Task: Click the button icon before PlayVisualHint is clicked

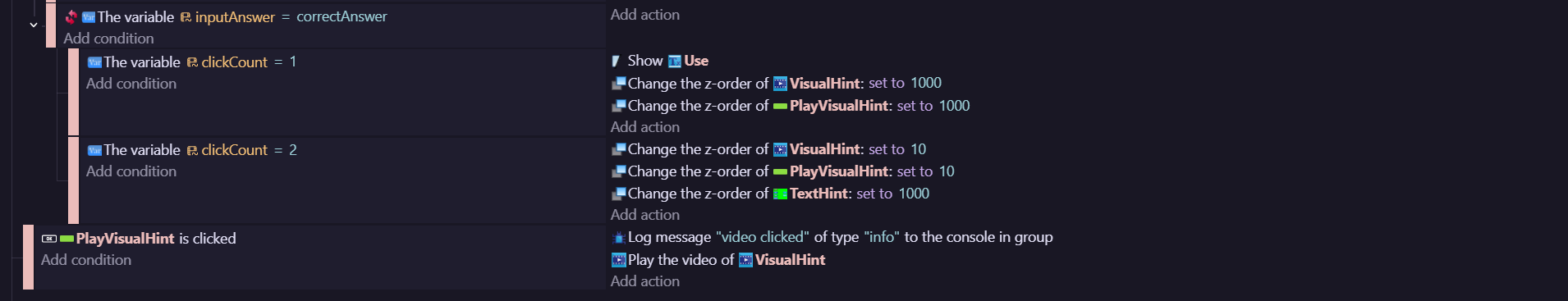Action: (49, 239)
